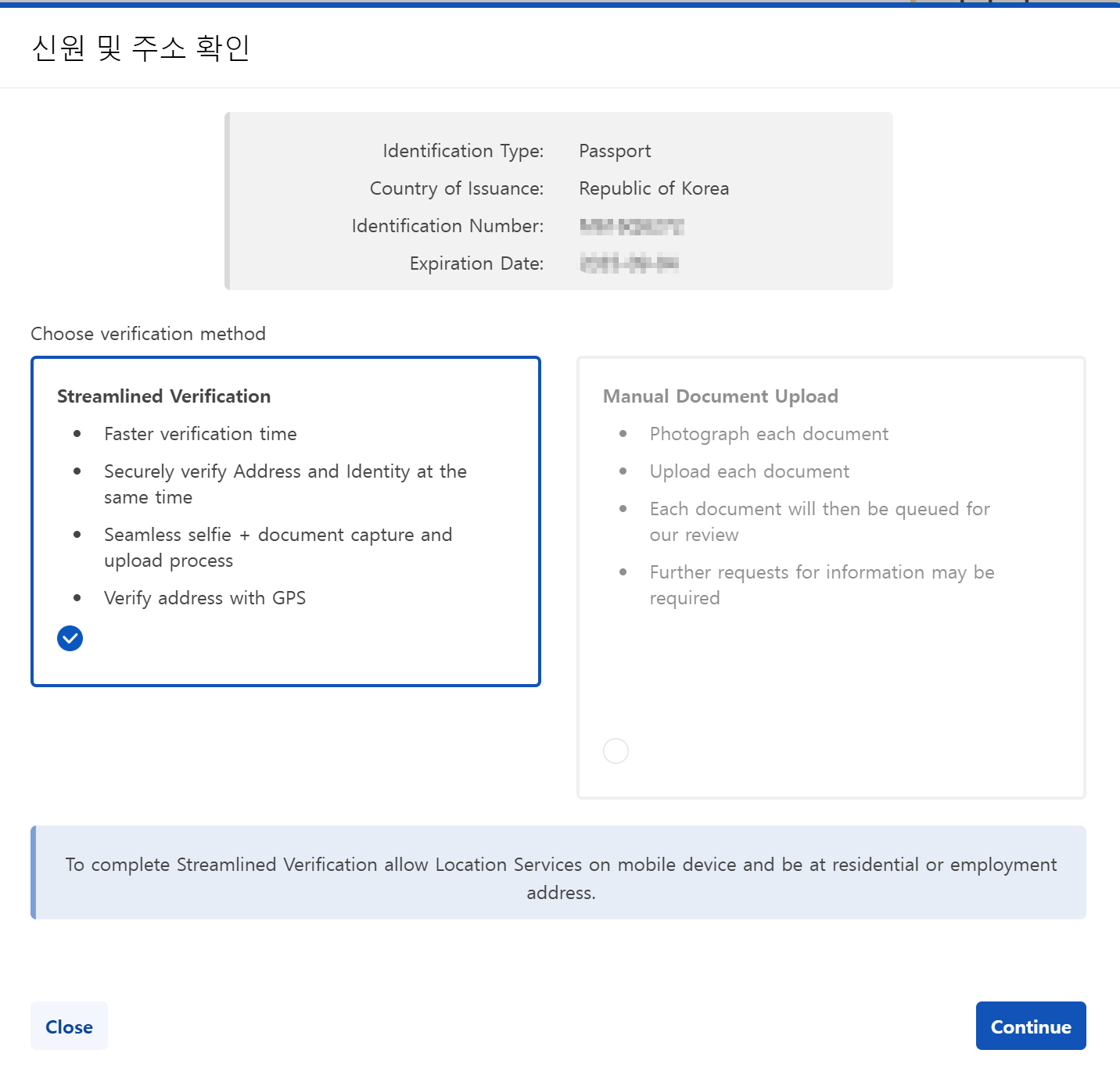Click 'Upload each document' bullet
The height and width of the screenshot is (1082, 1120).
click(749, 471)
